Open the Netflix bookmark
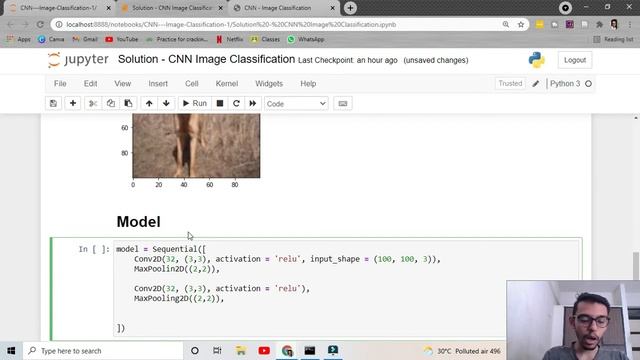This screenshot has width=640, height=360. pyautogui.click(x=229, y=39)
